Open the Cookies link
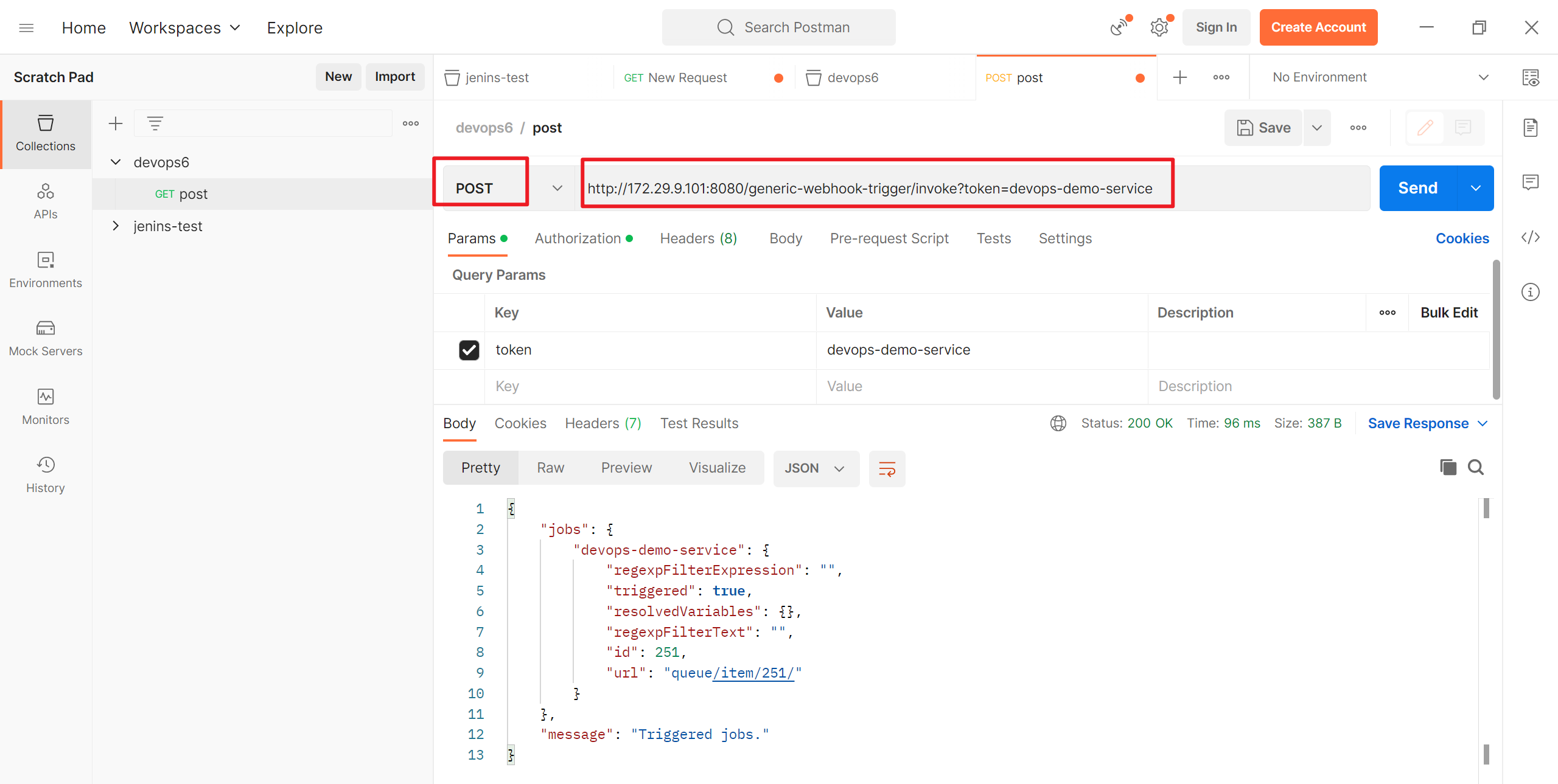Viewport: 1558px width, 784px height. tap(1462, 238)
